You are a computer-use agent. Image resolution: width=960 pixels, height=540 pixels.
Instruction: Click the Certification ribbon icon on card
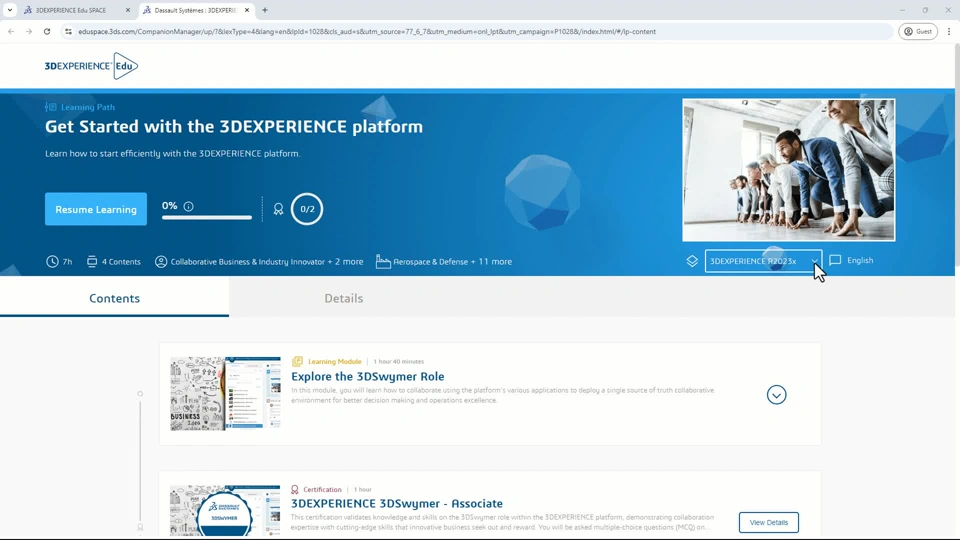(294, 489)
